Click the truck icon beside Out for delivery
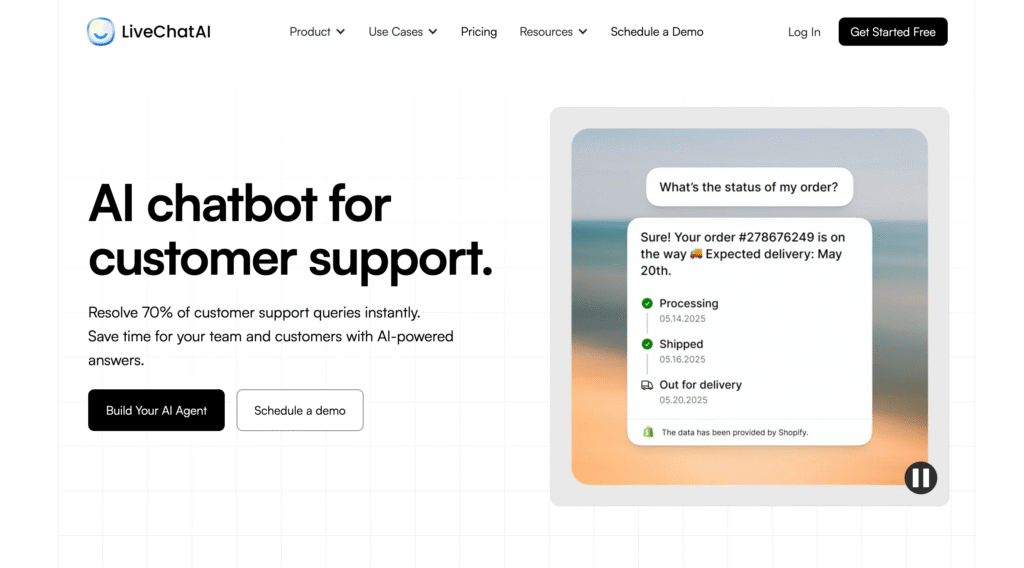 click(647, 385)
